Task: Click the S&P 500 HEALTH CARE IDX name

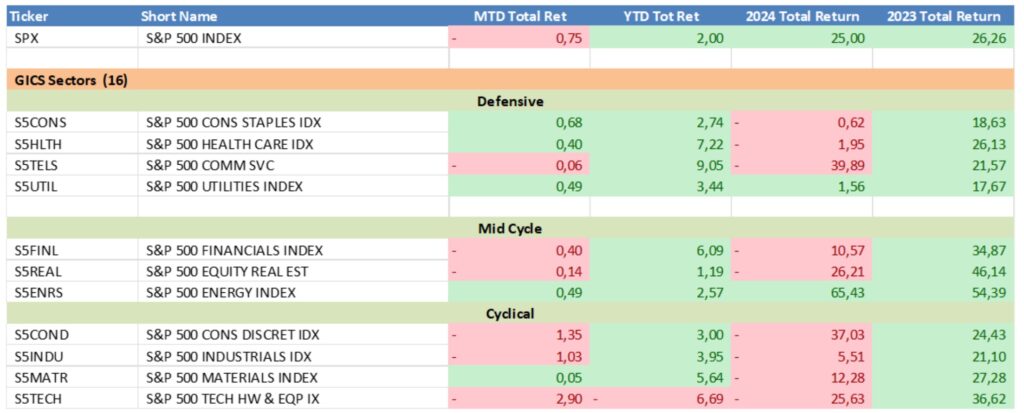Action: pos(228,143)
